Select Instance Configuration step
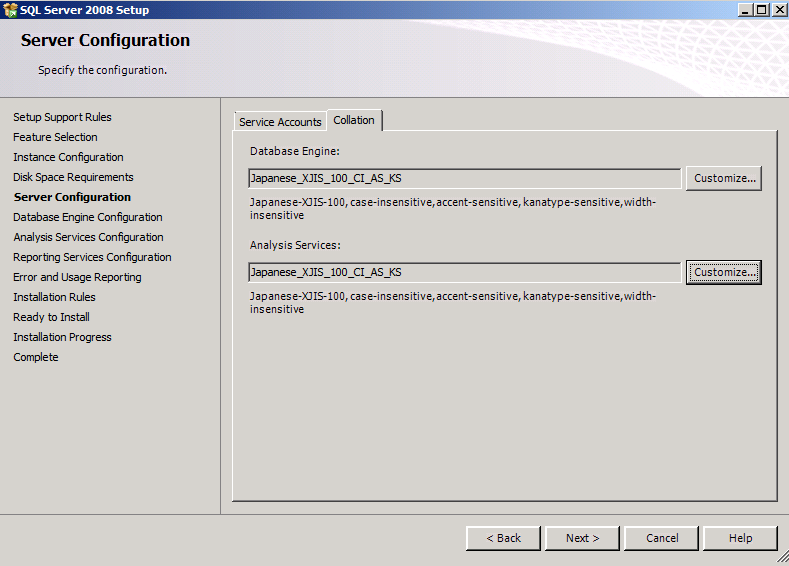 click(x=68, y=157)
